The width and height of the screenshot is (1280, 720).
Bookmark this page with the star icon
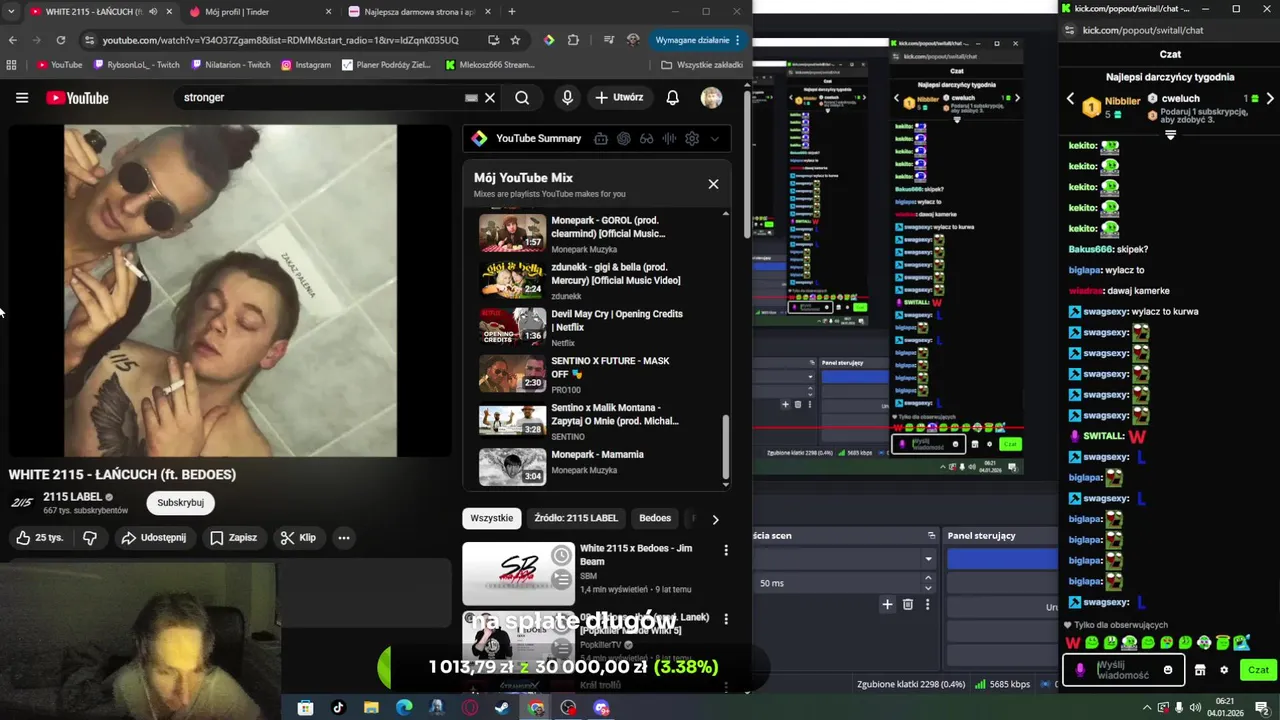515,40
